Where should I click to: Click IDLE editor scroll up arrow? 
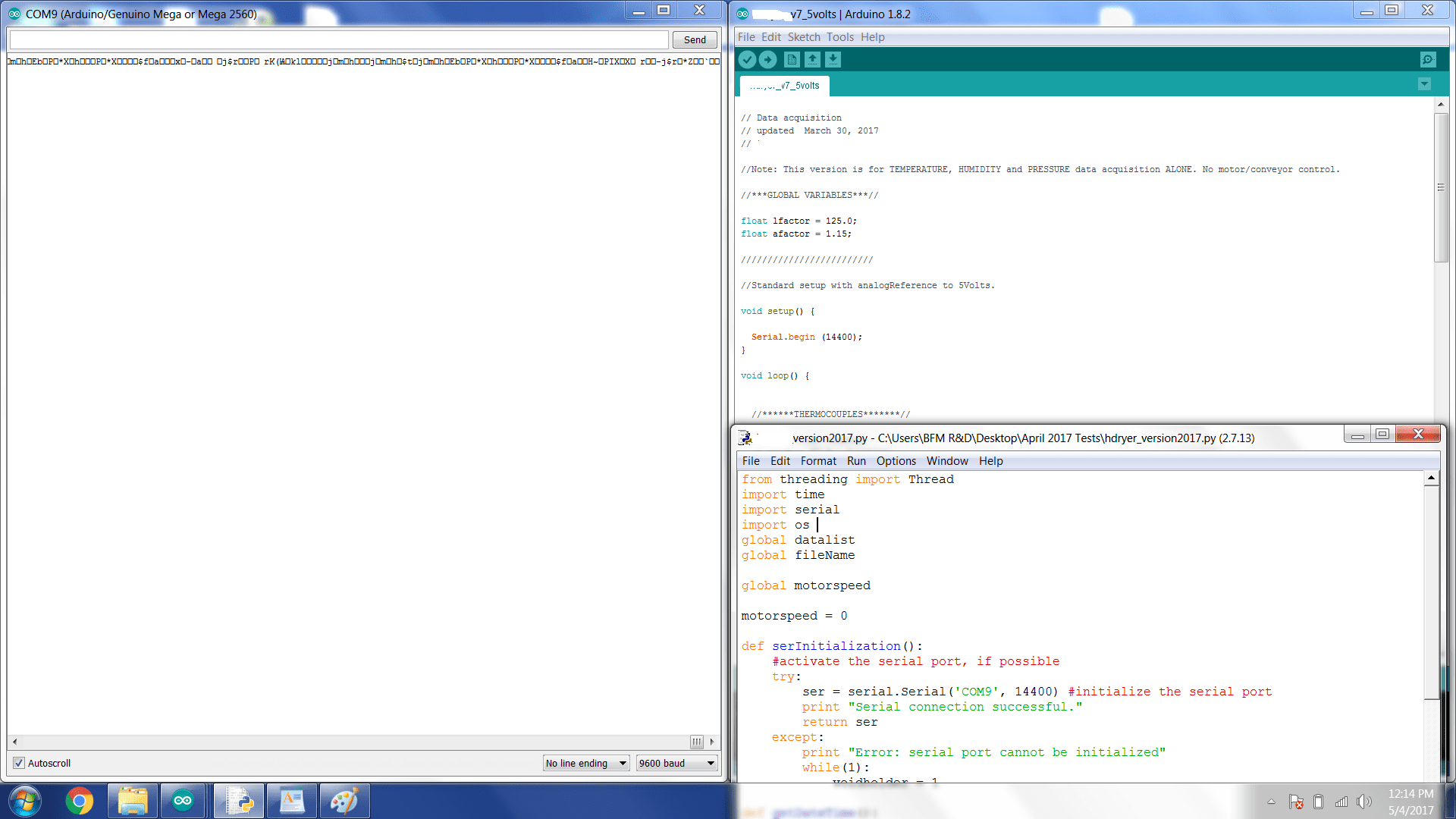pyautogui.click(x=1431, y=478)
